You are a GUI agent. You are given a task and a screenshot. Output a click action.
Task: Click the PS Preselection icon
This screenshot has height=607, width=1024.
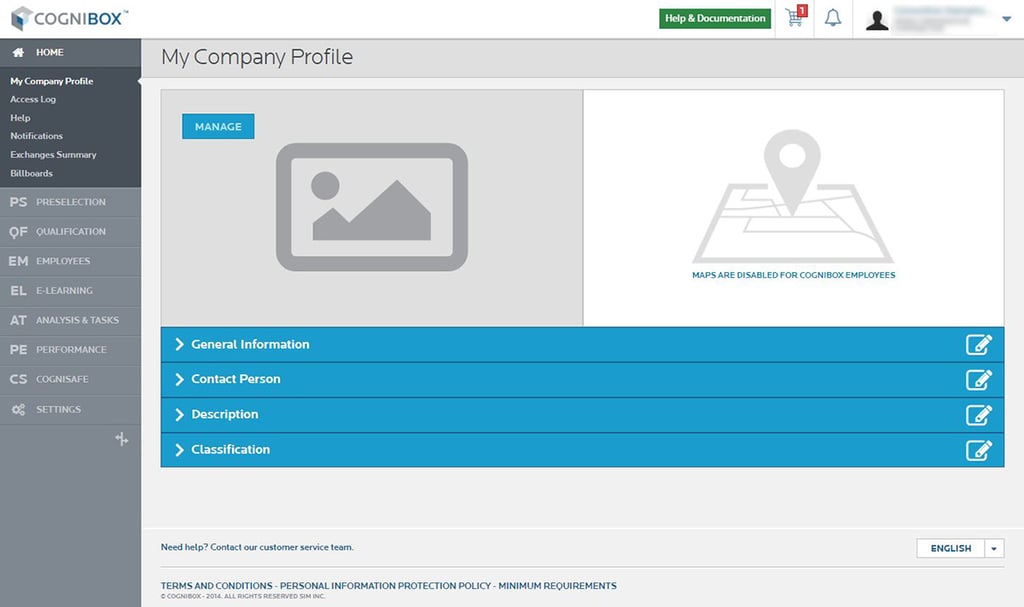(18, 202)
